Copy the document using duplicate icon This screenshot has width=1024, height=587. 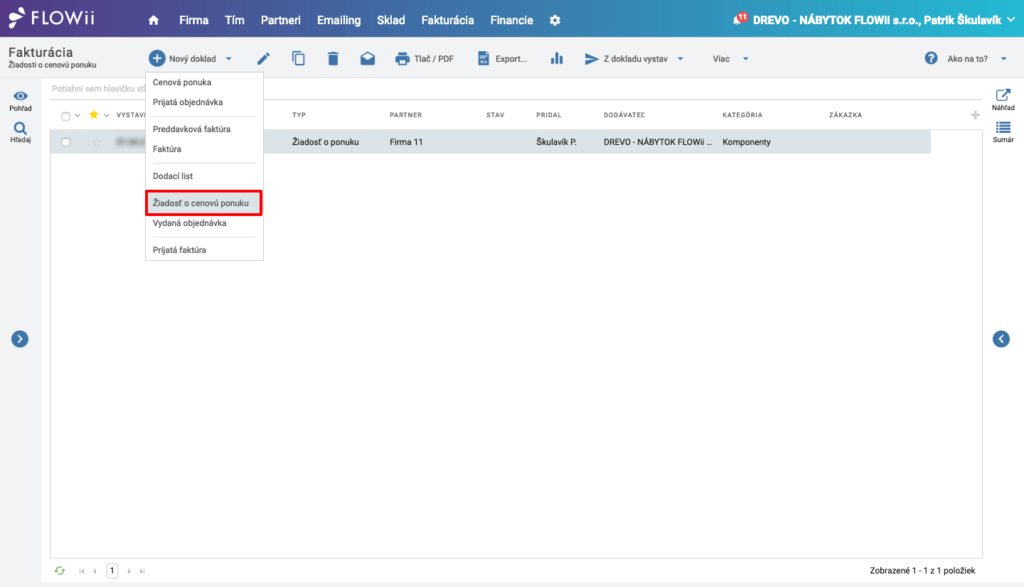click(298, 59)
